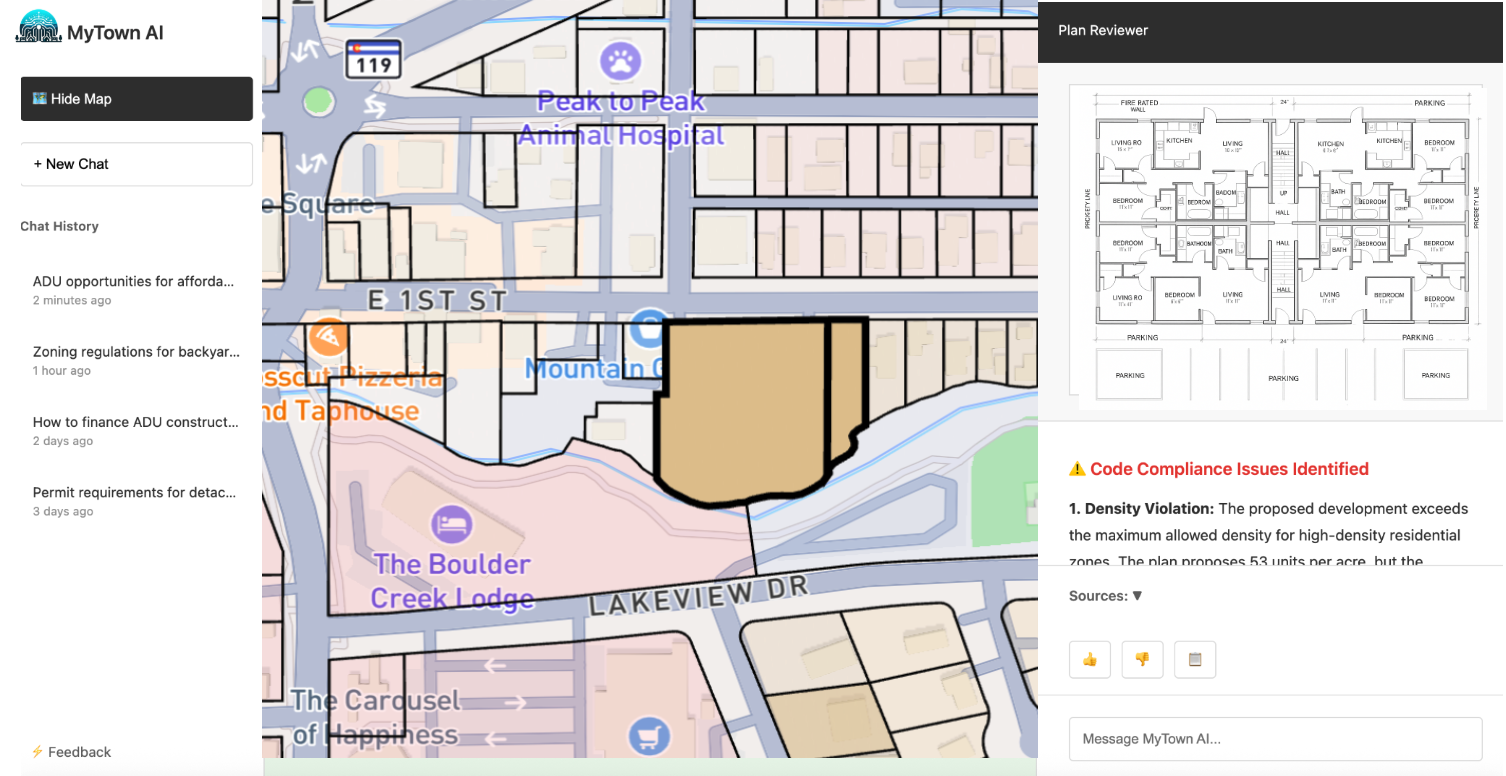This screenshot has height=776, width=1506.
Task: Click the shopping cart map marker
Action: tap(647, 737)
